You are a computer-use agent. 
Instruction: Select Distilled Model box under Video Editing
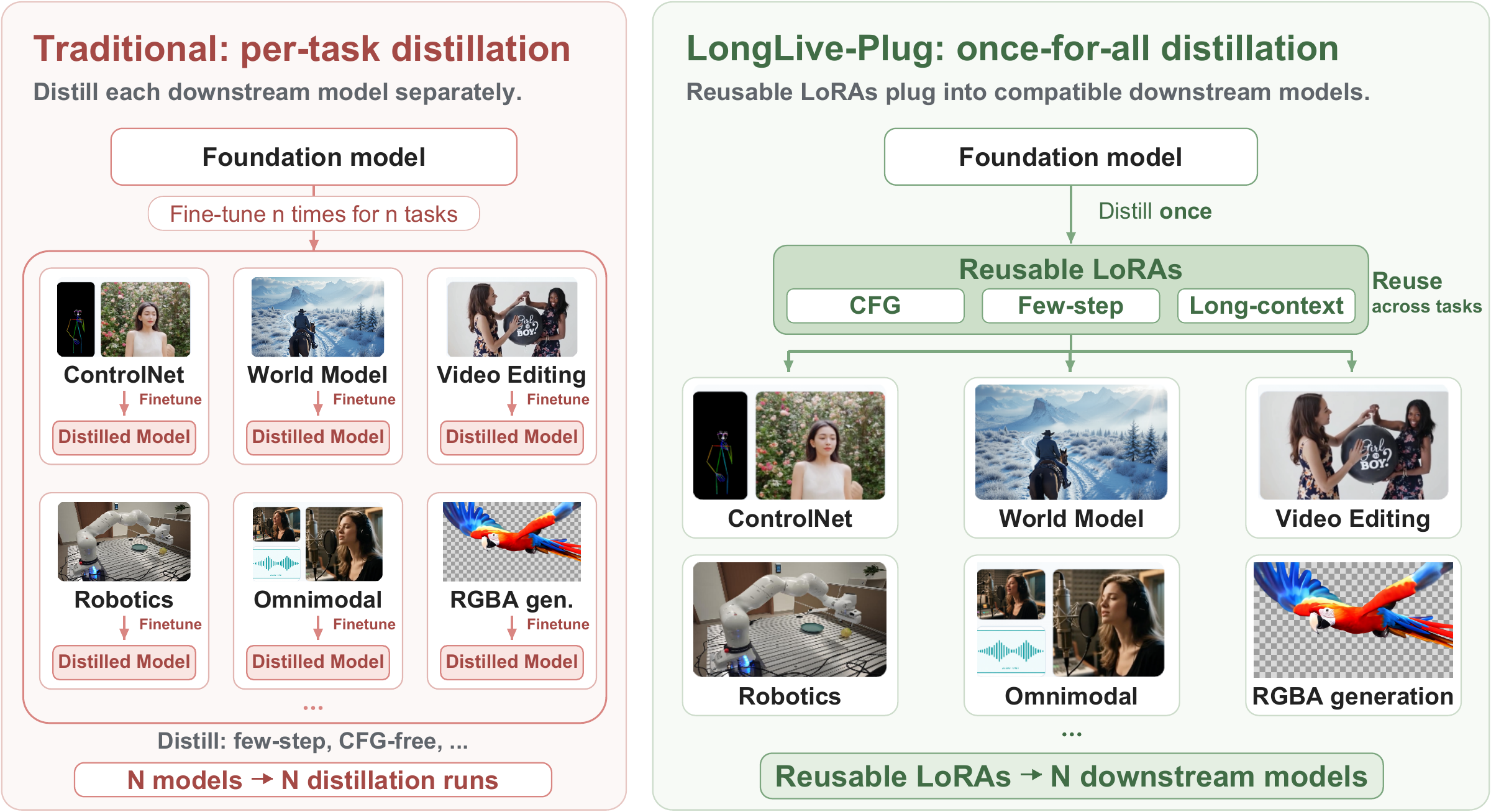click(512, 437)
